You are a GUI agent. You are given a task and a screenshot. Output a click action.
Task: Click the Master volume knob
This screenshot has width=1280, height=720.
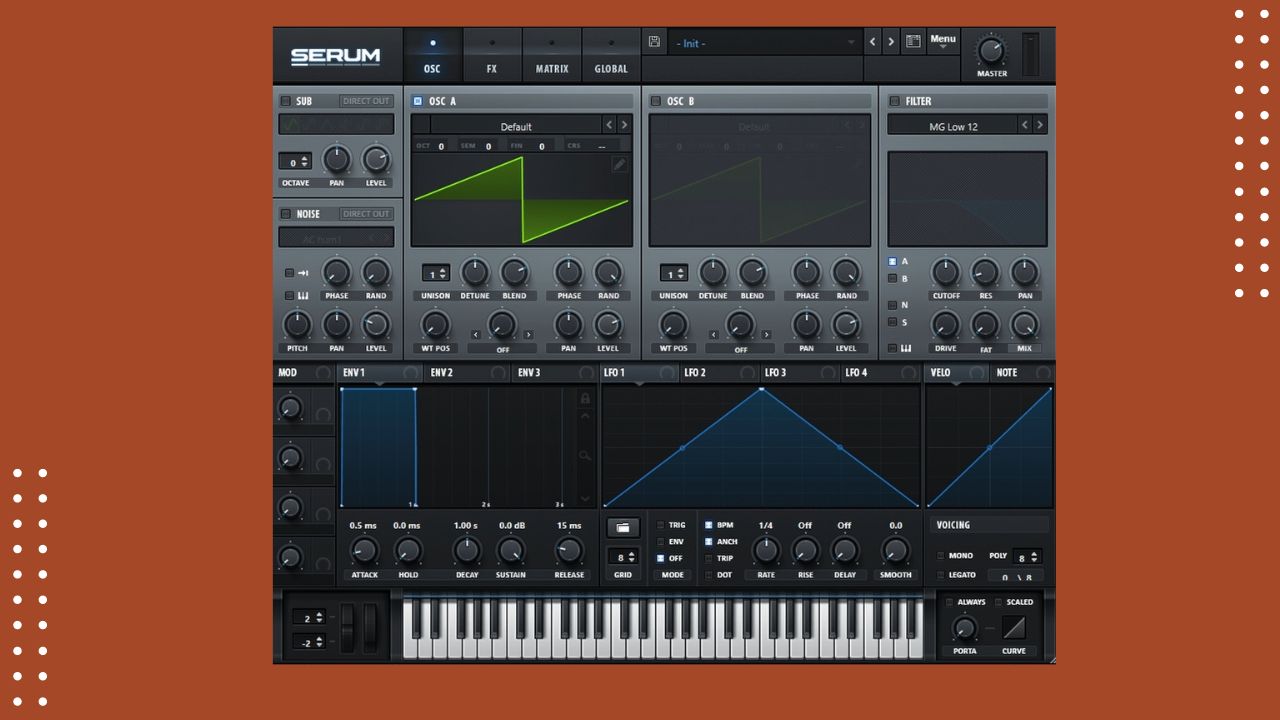[991, 49]
